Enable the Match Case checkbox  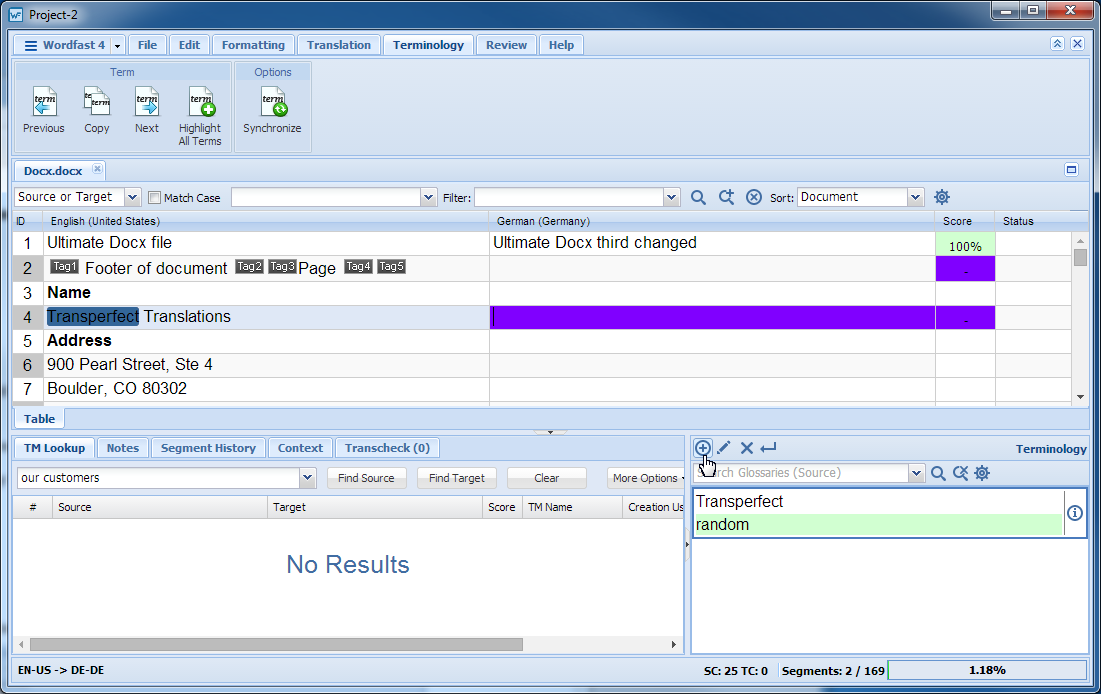[154, 197]
